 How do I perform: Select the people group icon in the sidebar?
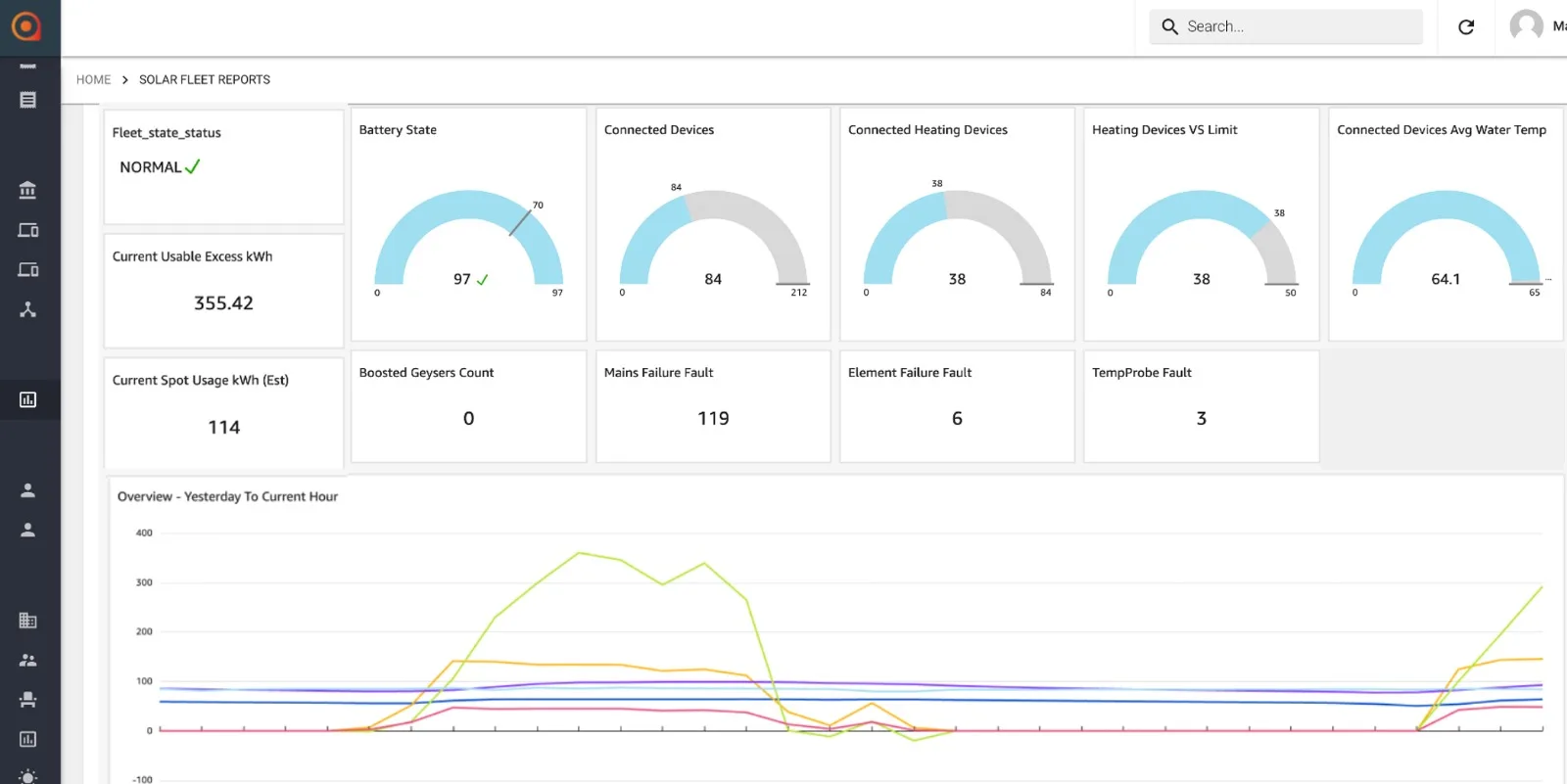[27, 661]
